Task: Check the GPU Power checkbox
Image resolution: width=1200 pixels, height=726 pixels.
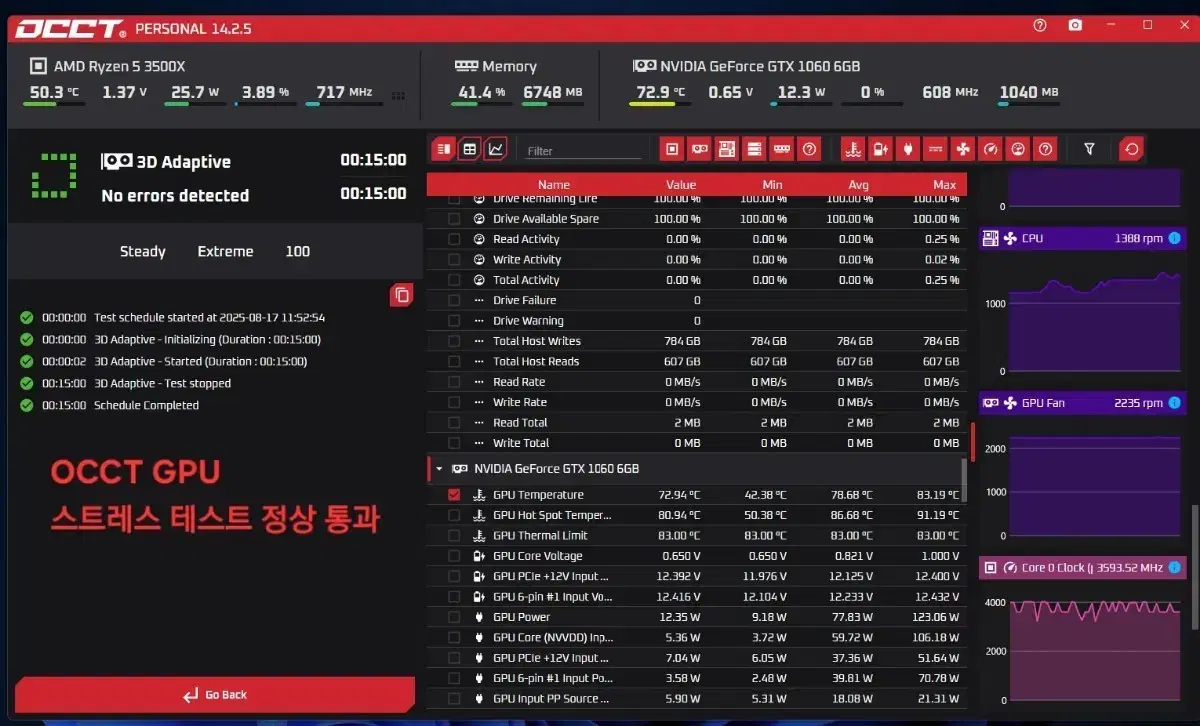Action: (454, 617)
